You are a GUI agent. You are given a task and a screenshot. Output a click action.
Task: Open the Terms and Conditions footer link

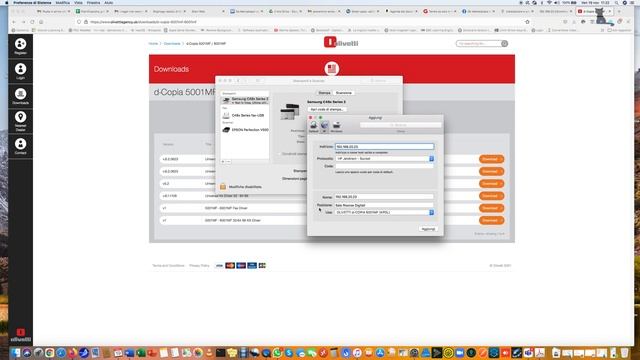168,266
